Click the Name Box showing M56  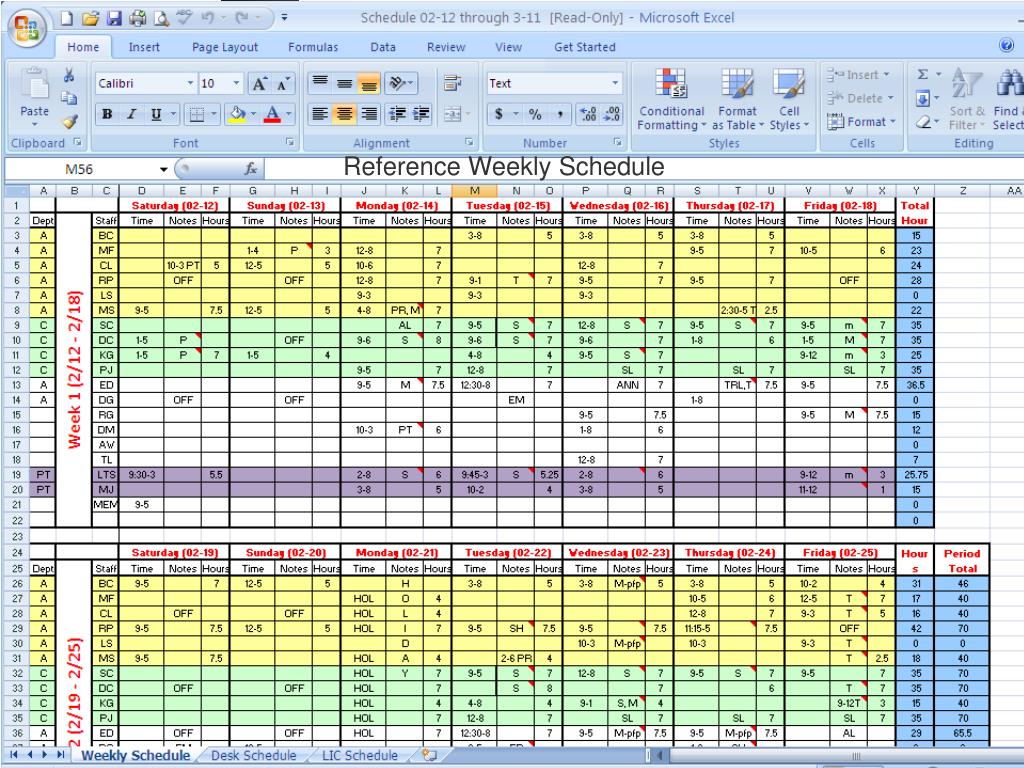[x=81, y=170]
